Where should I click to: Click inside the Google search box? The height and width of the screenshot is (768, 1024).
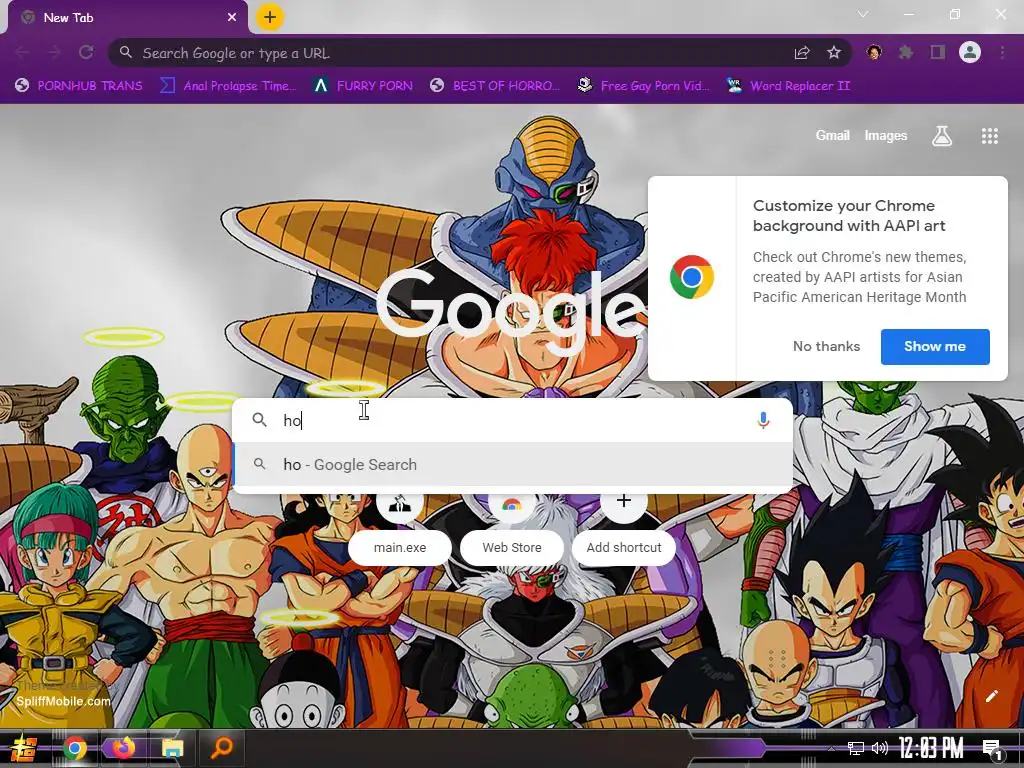(513, 420)
